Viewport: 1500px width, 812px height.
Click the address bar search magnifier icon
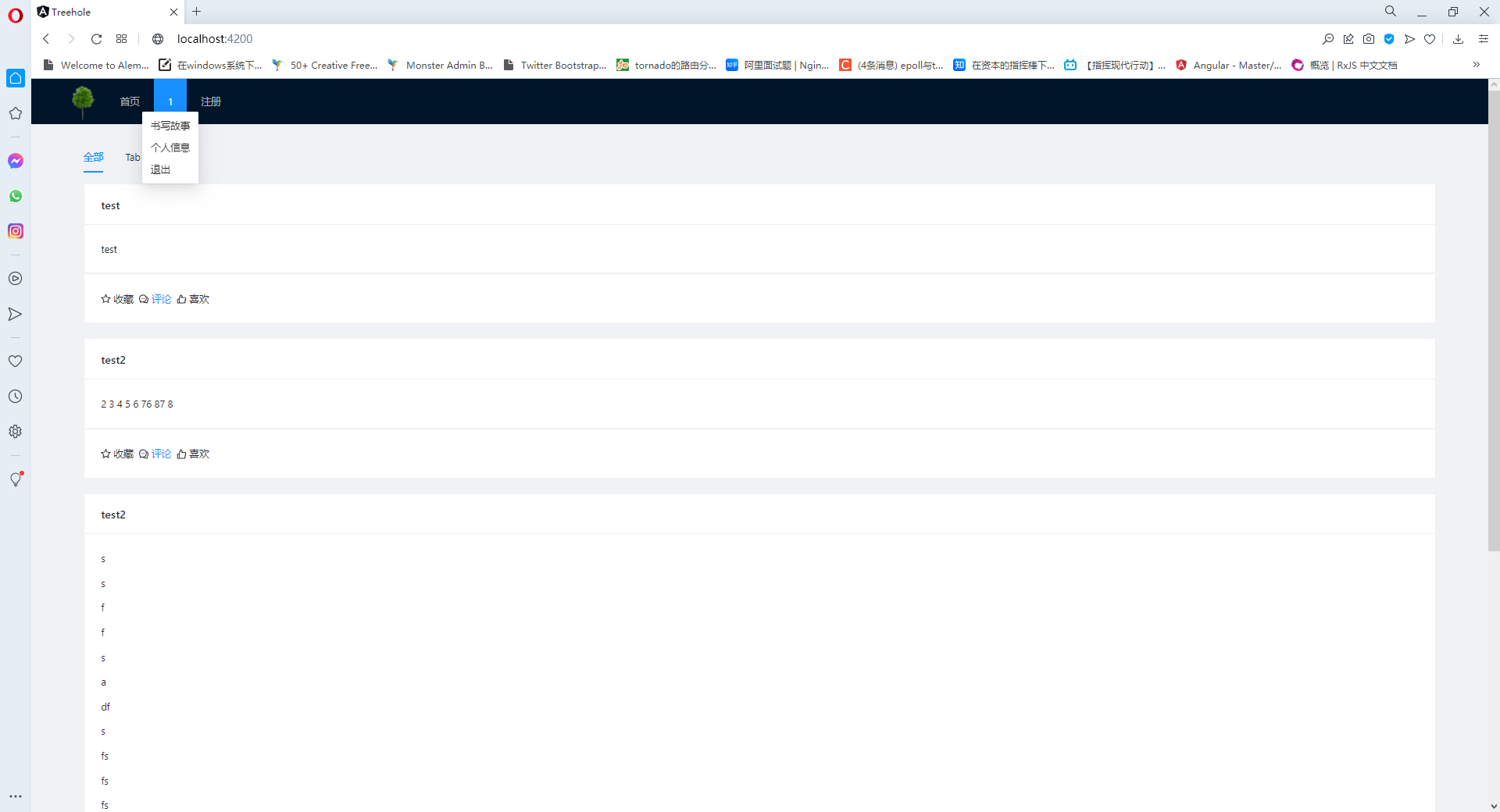click(x=1328, y=39)
